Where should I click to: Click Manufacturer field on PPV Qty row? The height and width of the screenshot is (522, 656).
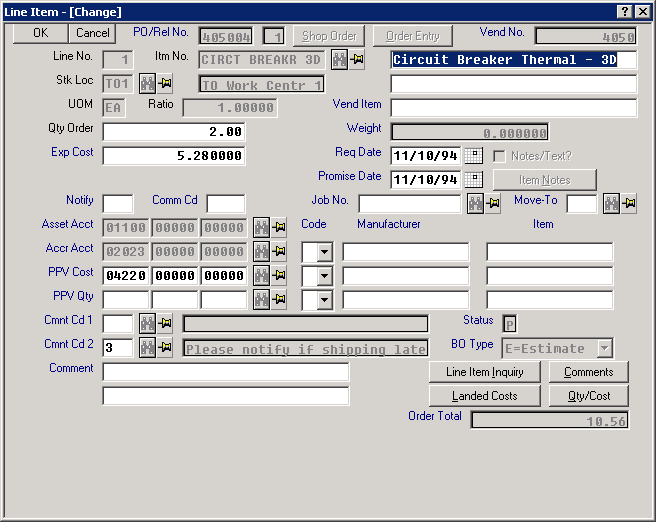[406, 300]
